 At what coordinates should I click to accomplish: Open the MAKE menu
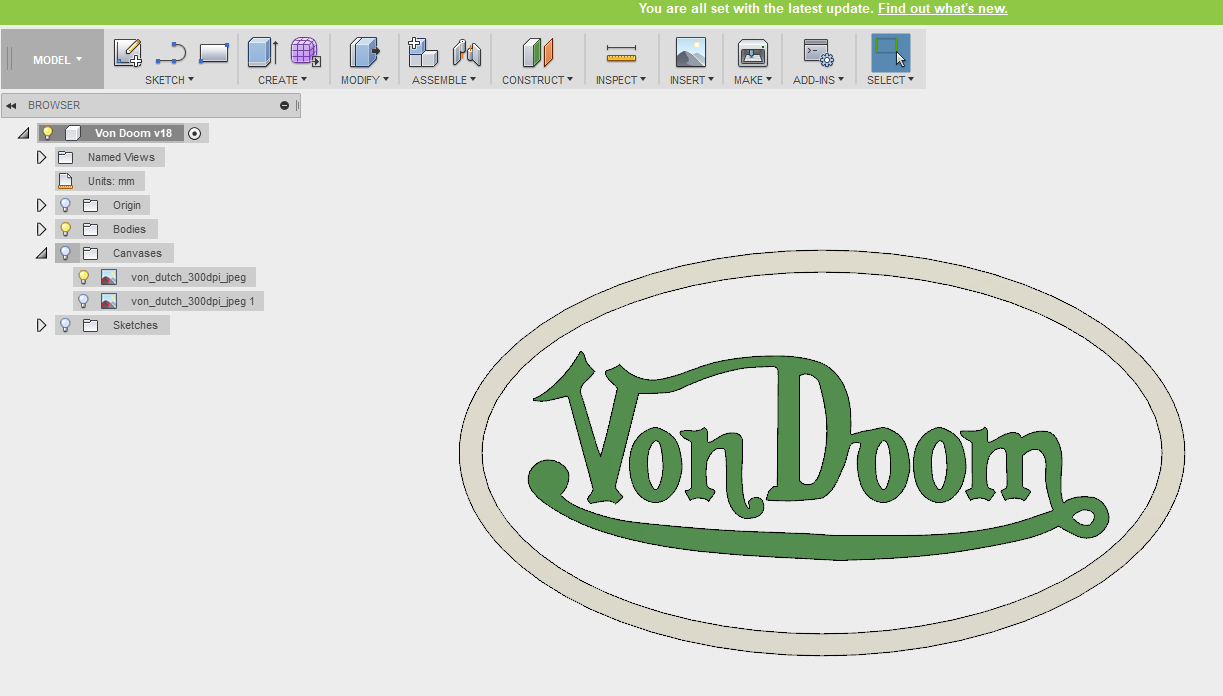(752, 80)
